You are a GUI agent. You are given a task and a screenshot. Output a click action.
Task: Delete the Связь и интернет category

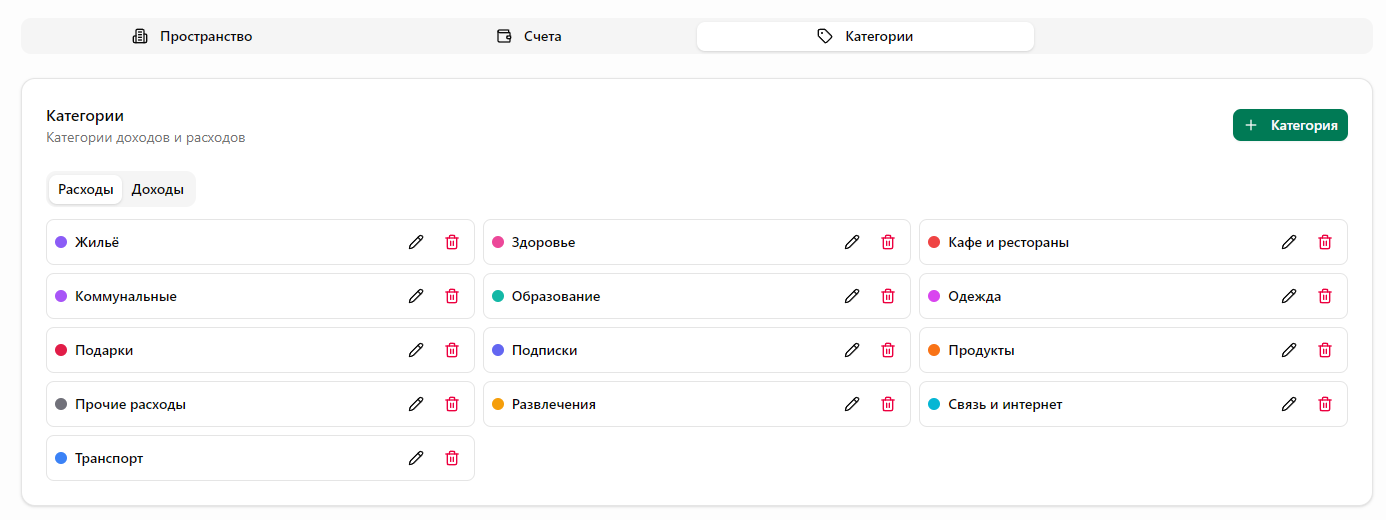tap(1325, 404)
